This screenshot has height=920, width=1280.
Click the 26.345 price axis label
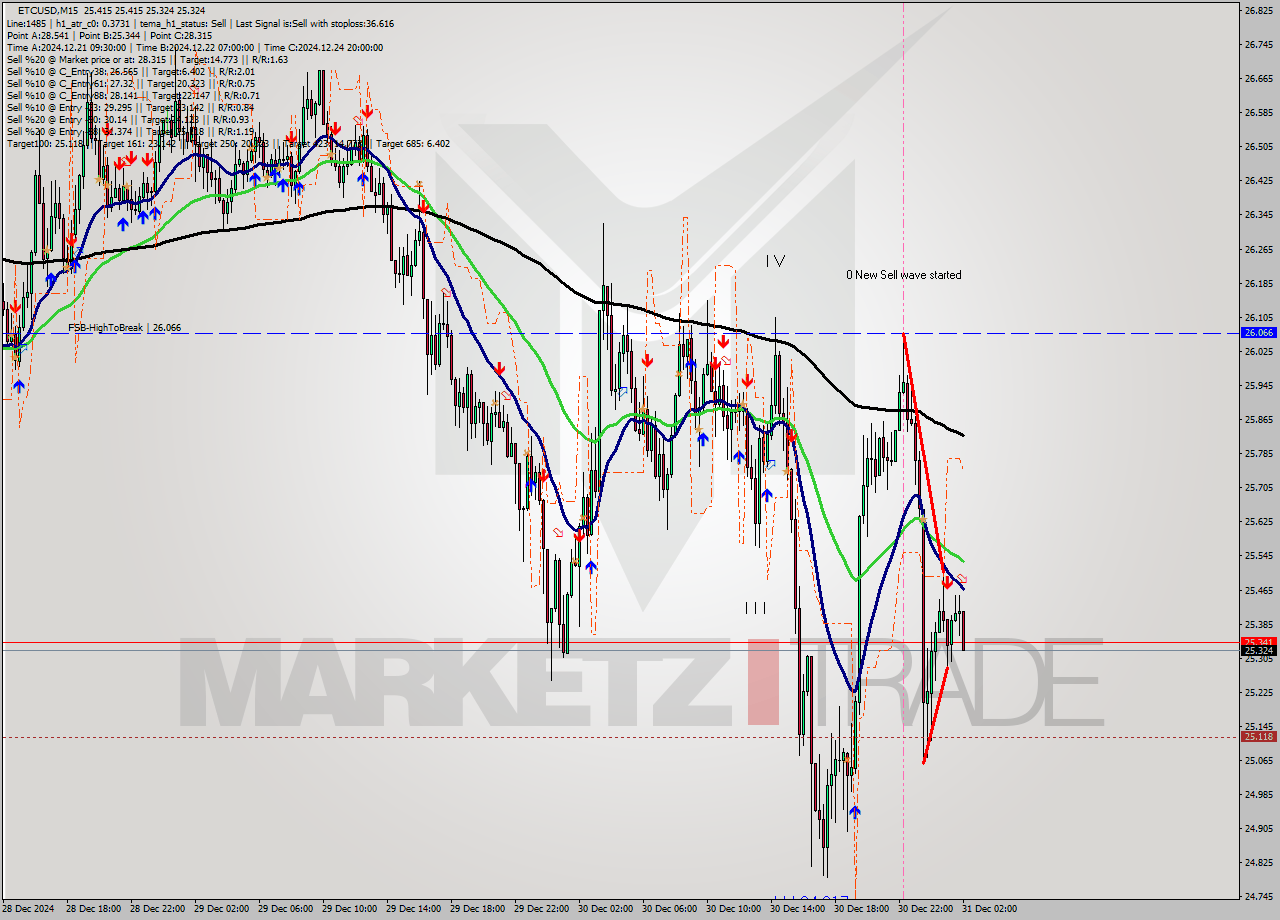pos(1257,215)
